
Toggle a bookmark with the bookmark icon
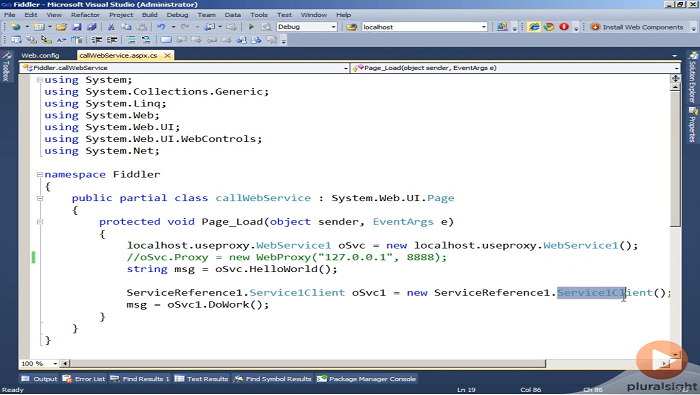tap(166, 40)
